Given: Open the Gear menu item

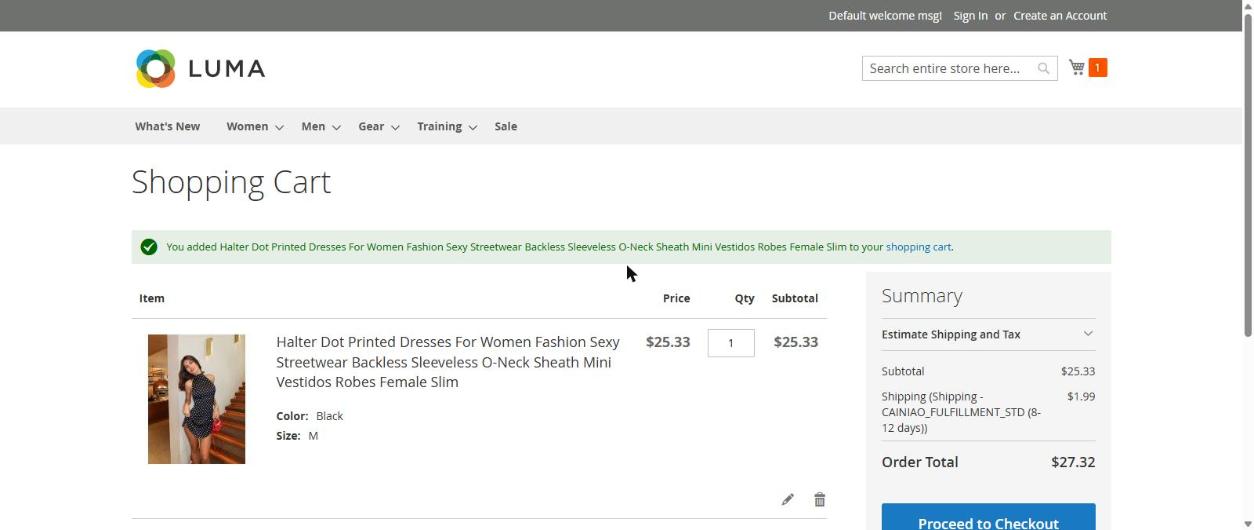Looking at the screenshot, I should pos(371,126).
